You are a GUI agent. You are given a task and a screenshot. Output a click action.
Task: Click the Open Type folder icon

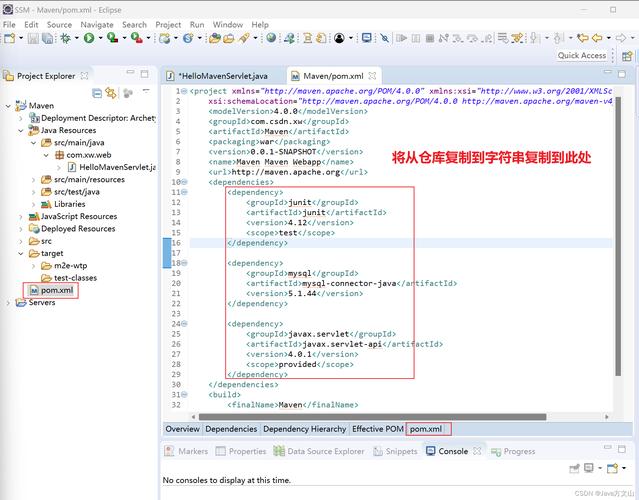(214, 38)
